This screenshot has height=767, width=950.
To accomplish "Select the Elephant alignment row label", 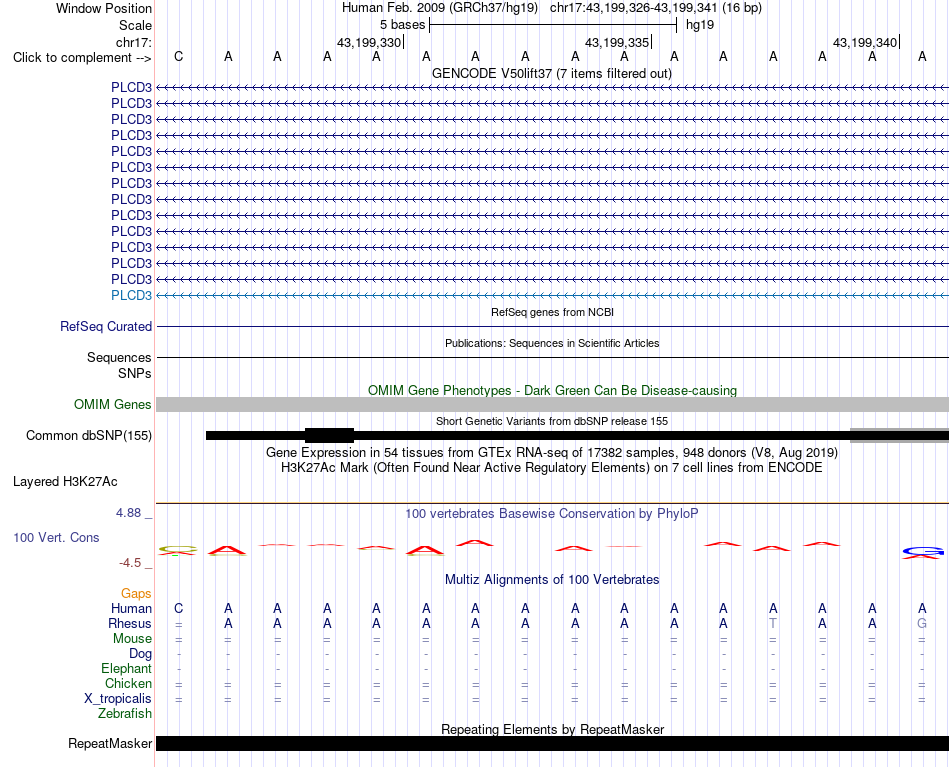I will tap(126, 668).
